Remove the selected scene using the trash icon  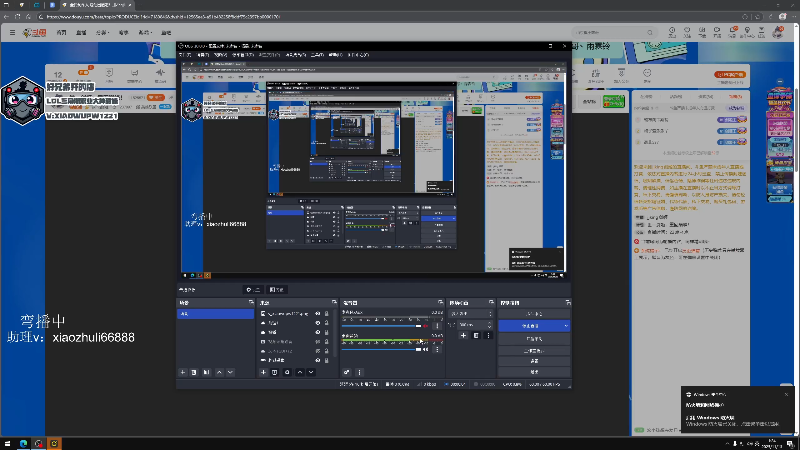(195, 372)
